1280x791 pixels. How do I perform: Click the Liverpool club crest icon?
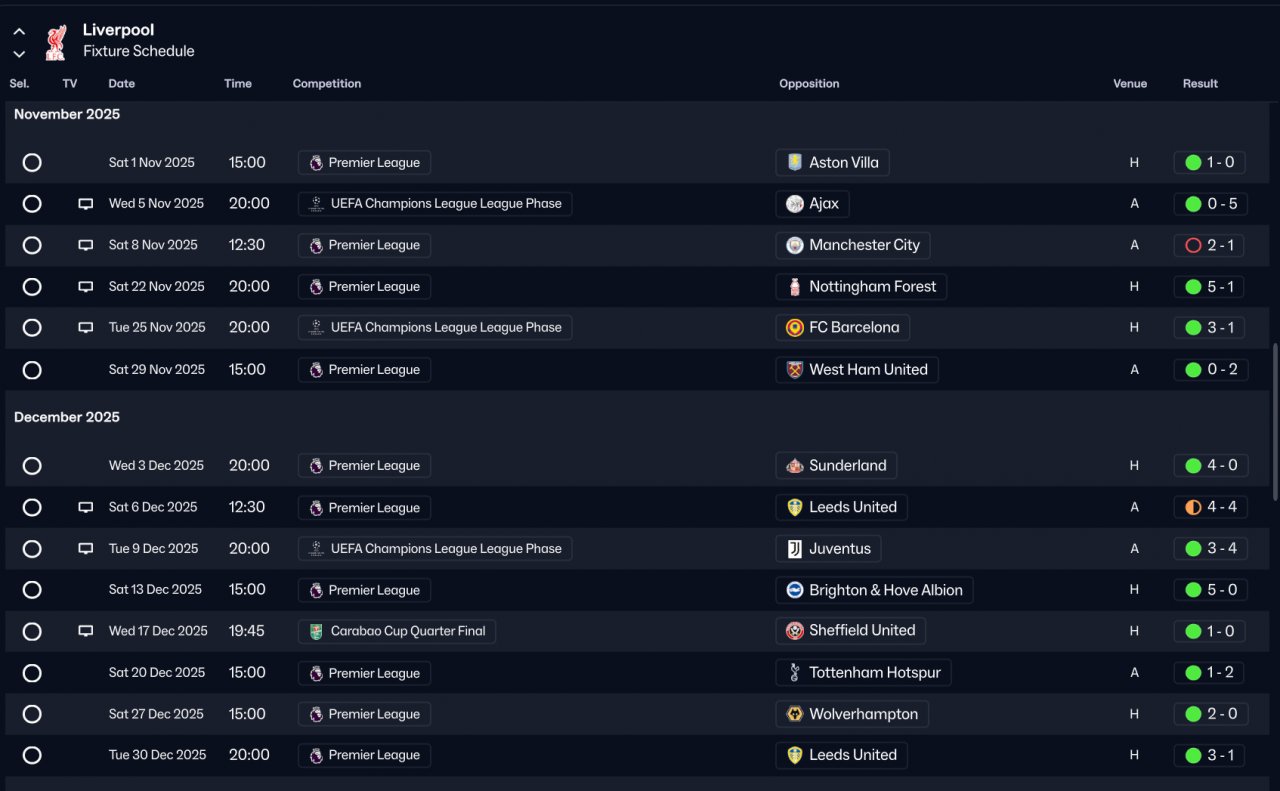click(56, 42)
